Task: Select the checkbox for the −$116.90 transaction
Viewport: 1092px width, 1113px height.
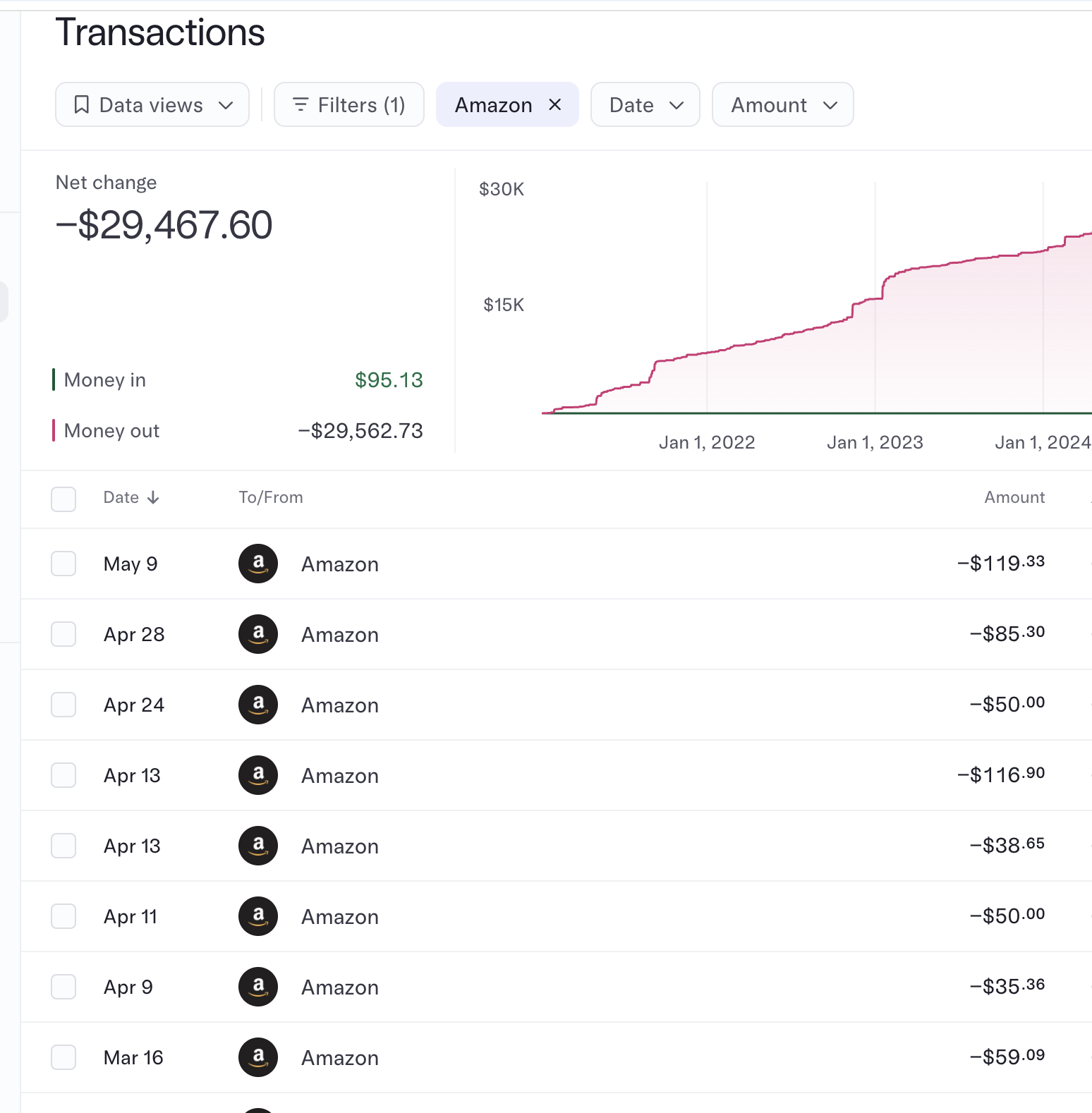Action: (63, 775)
